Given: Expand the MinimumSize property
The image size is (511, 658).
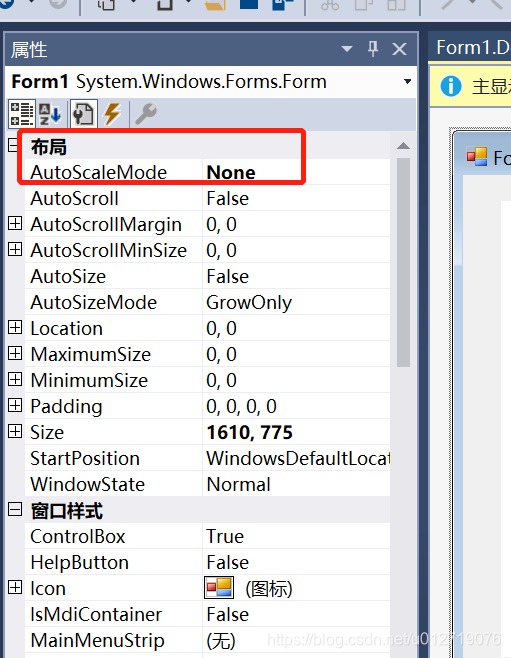Looking at the screenshot, I should point(15,380).
